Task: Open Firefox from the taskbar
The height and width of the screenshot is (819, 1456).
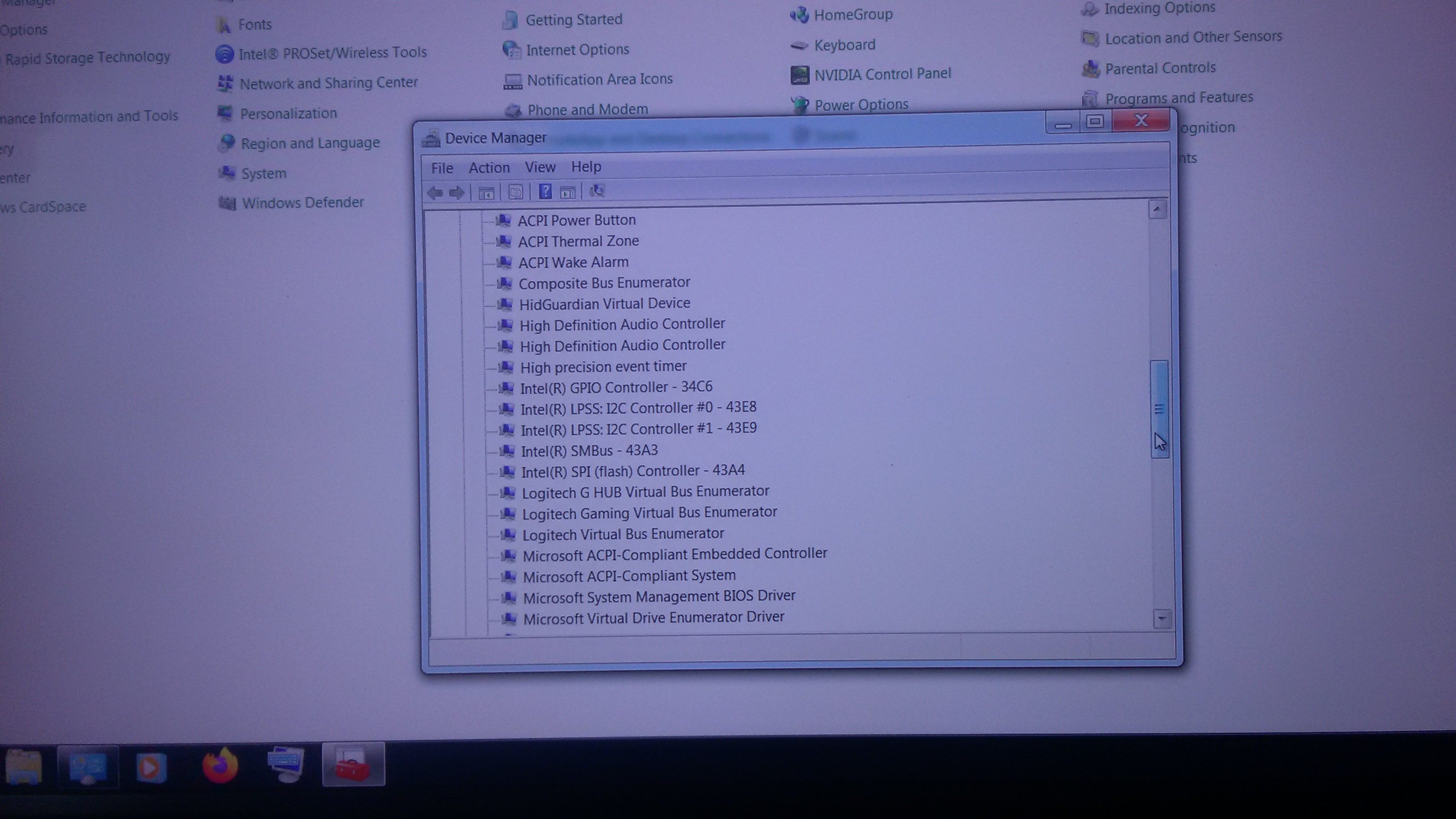Action: [220, 765]
